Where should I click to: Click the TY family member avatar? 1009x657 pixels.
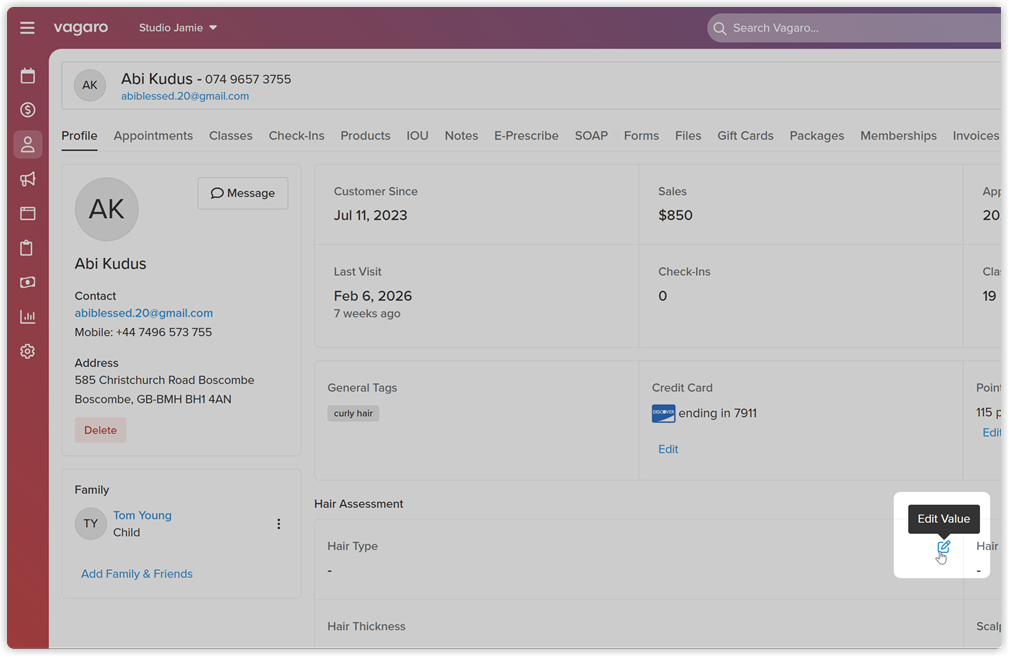91,524
